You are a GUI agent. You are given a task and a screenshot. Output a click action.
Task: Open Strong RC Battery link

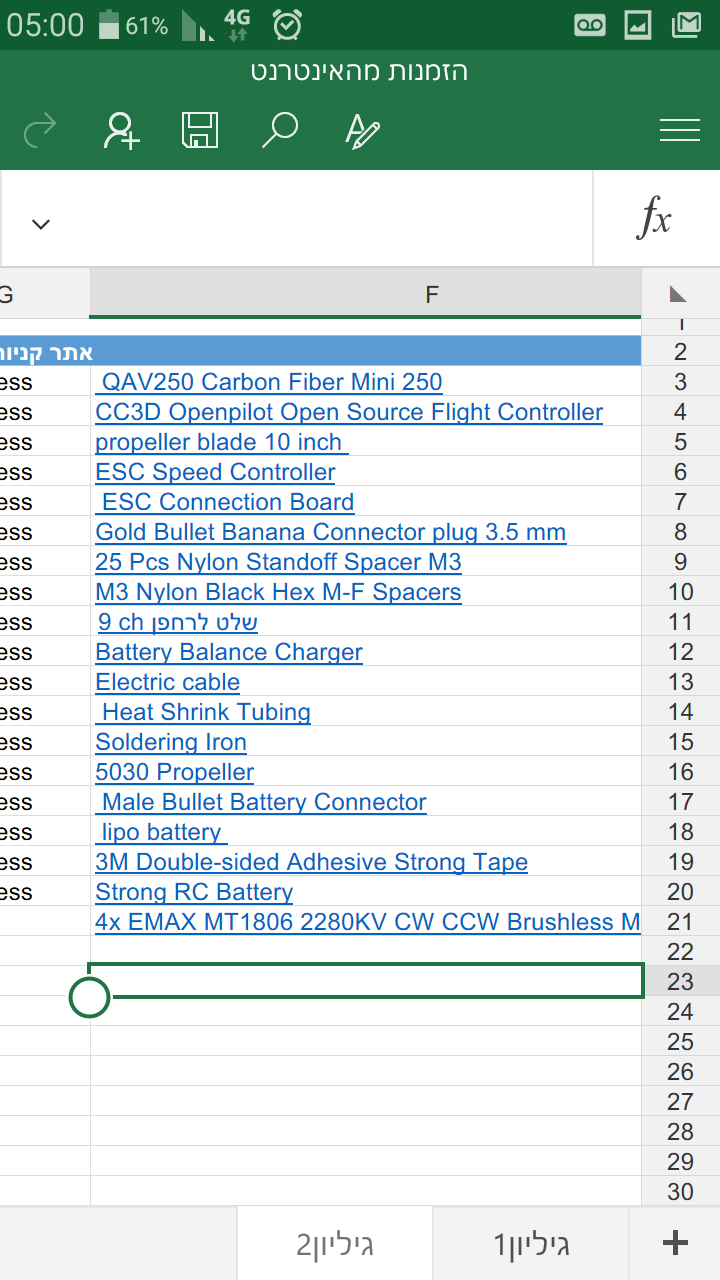(x=194, y=892)
